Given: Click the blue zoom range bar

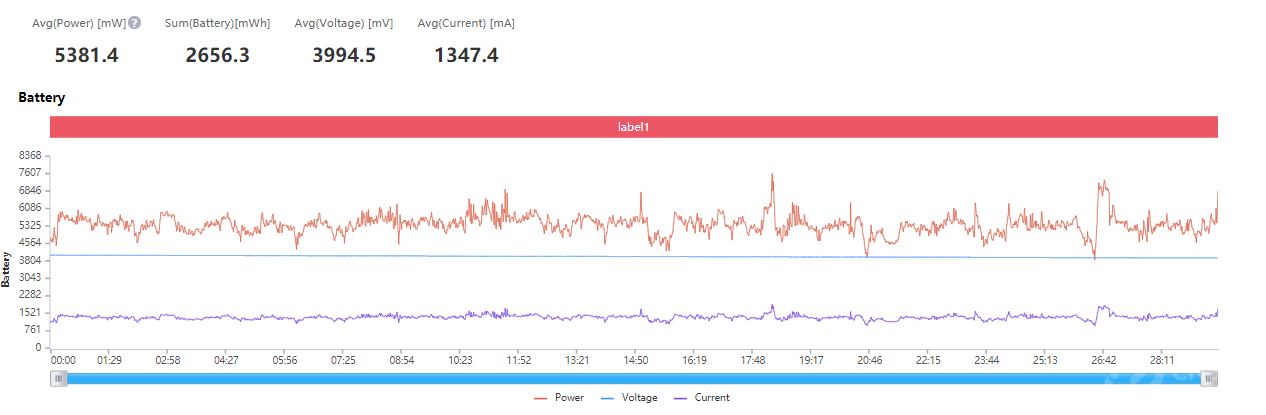Looking at the screenshot, I should click(634, 378).
